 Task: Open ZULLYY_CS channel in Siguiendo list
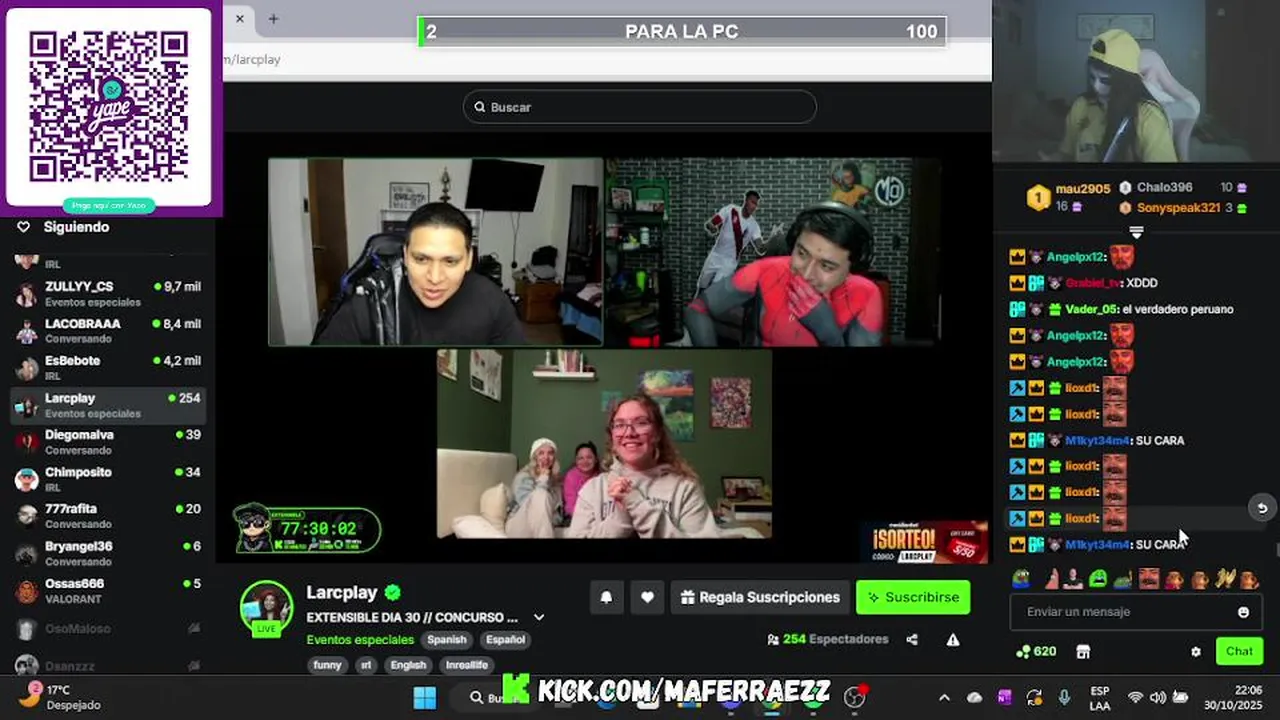click(x=108, y=294)
